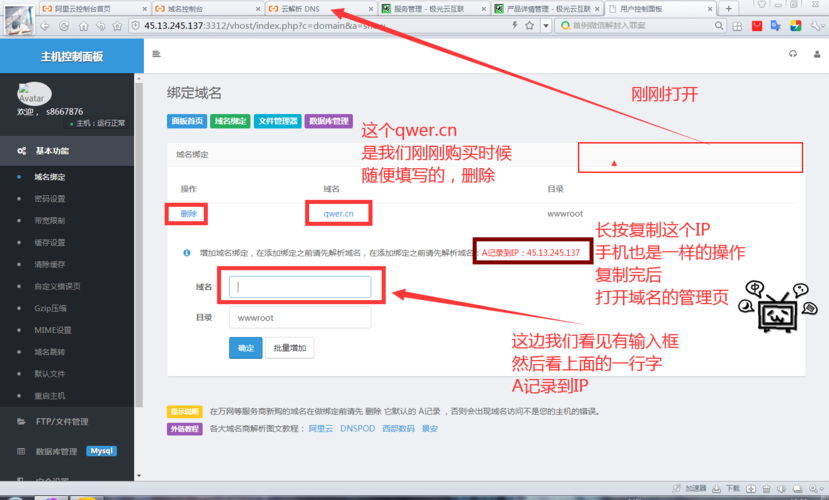Screen dimensions: 829x500
Task: Click the colorful lightning extension icon
Action: [796, 25]
